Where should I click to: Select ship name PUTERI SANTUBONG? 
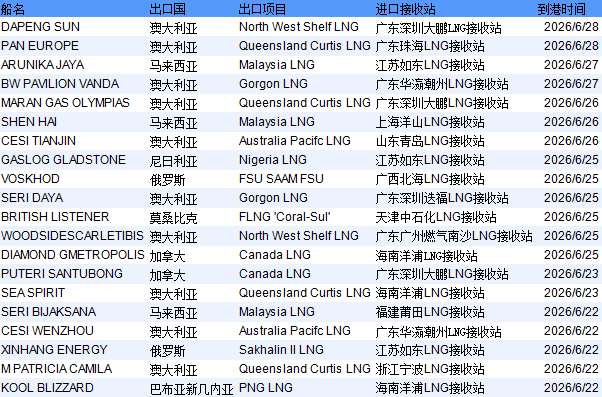coord(62,274)
